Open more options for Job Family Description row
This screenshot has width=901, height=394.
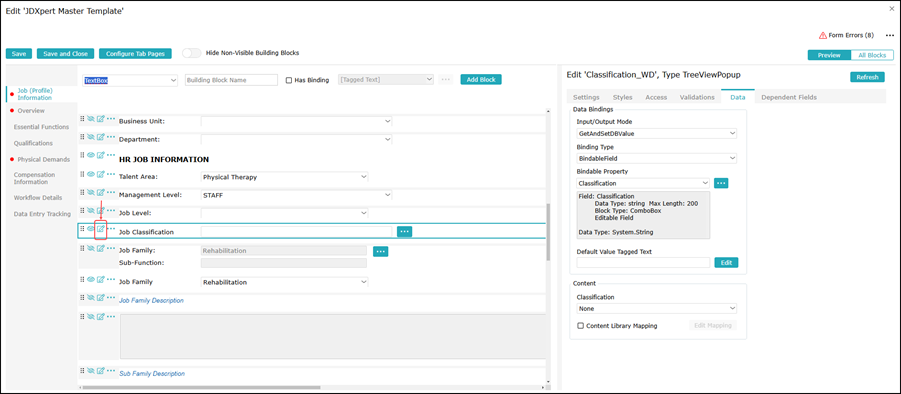point(111,297)
